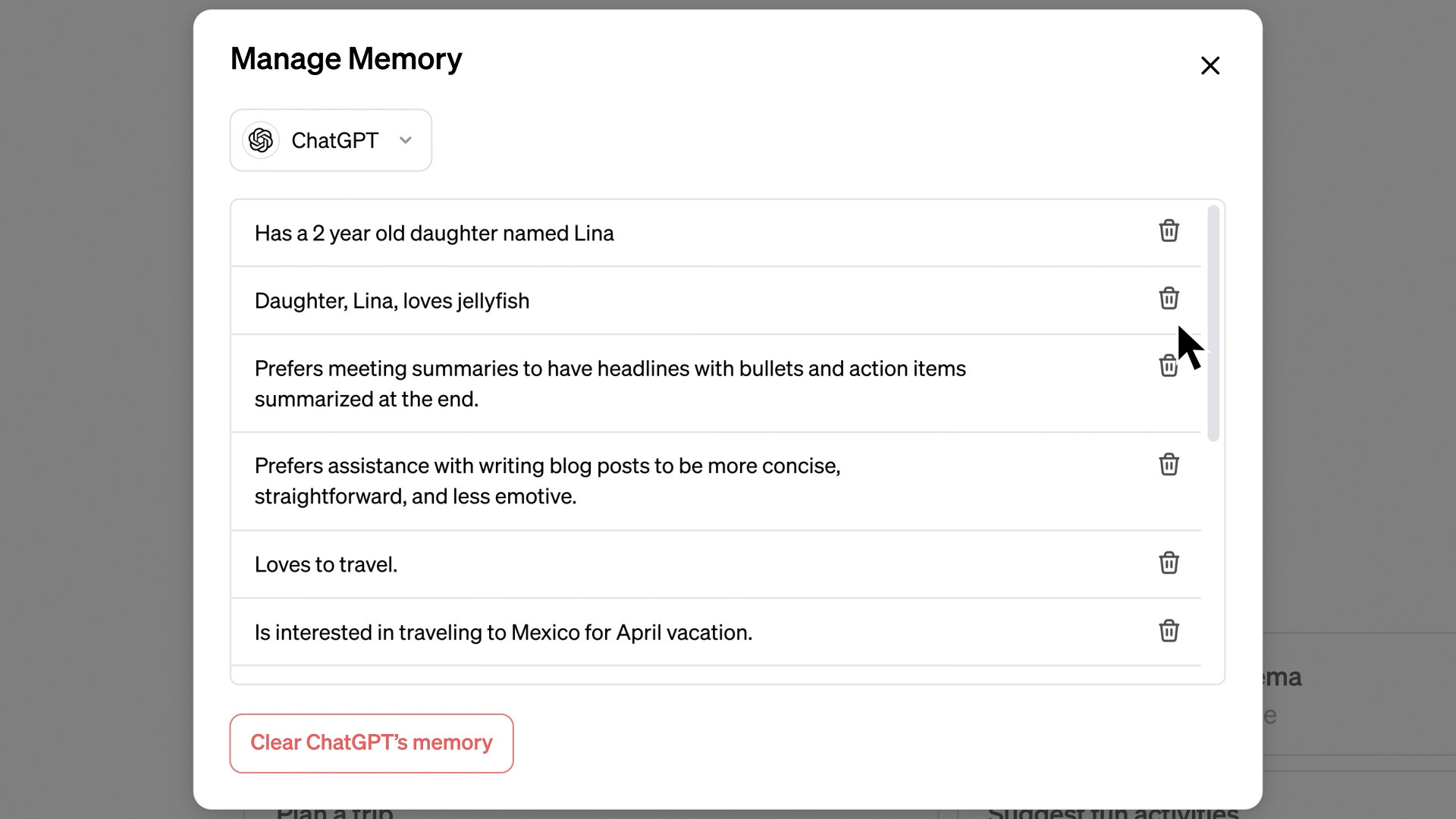Delete the "2 year old daughter named Lina" memory
1456x819 pixels.
pyautogui.click(x=1169, y=231)
